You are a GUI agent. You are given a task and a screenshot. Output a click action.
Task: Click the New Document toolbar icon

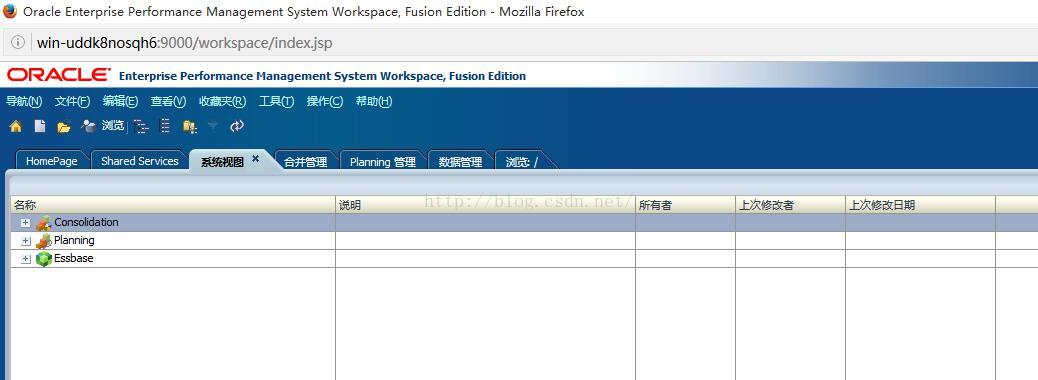click(40, 126)
